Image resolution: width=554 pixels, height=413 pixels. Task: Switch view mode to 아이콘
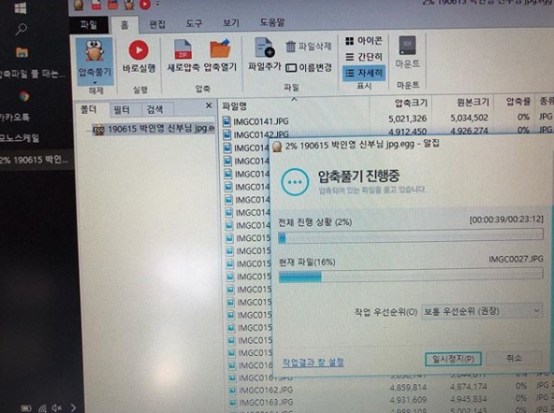364,41
